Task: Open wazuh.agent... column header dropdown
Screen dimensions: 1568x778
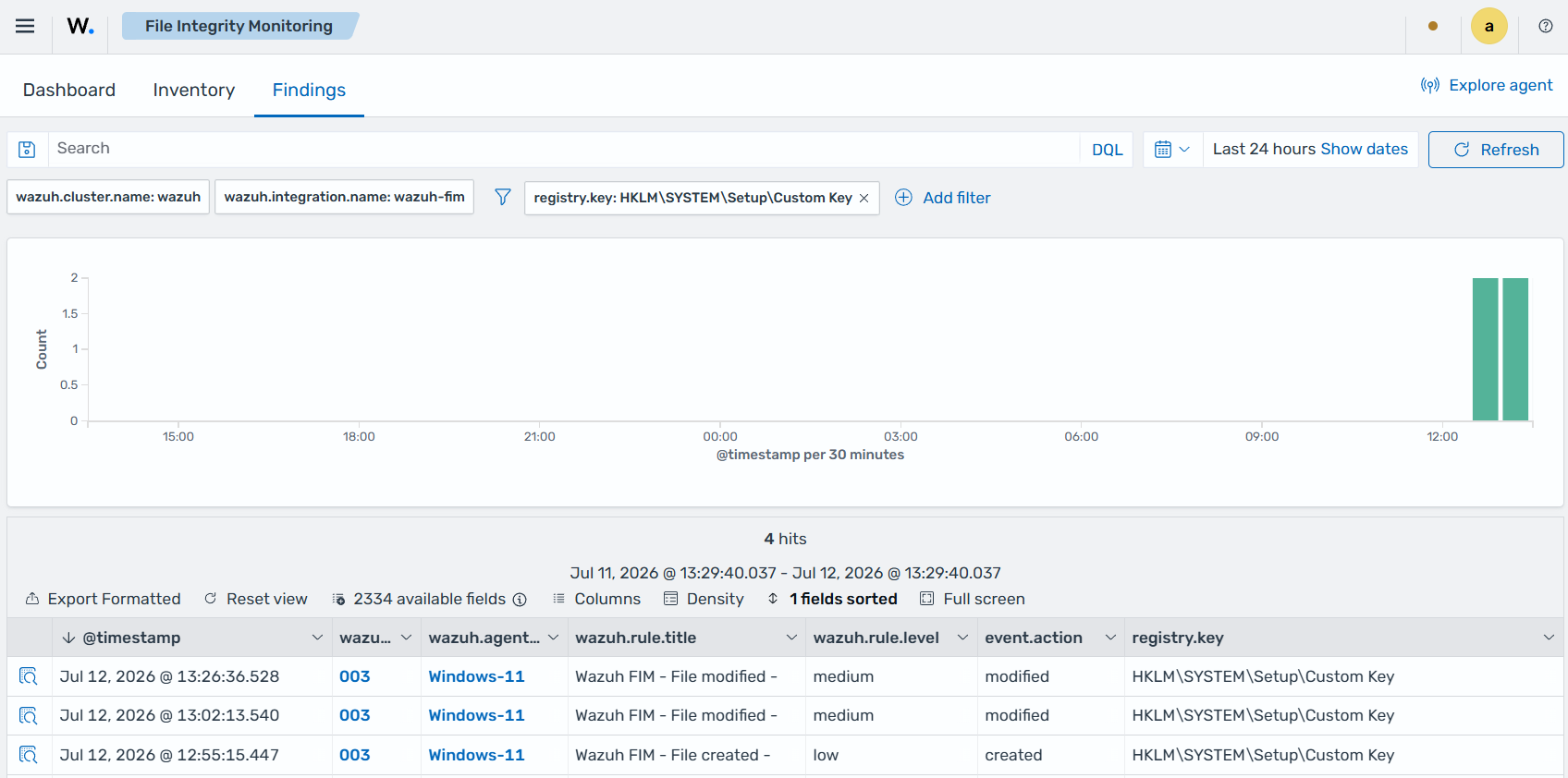Action: (x=553, y=638)
